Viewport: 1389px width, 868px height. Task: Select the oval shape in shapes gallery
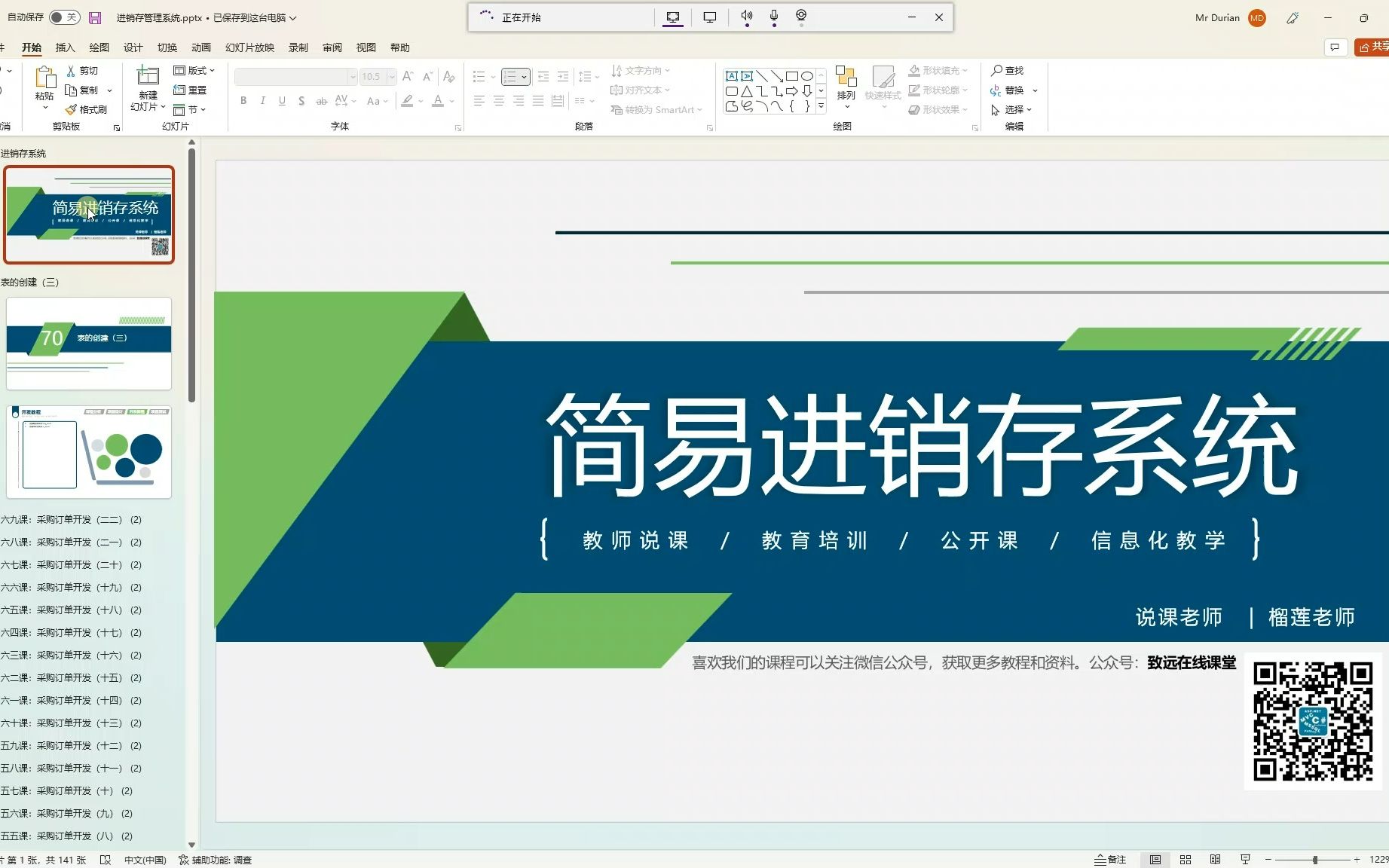pos(806,75)
